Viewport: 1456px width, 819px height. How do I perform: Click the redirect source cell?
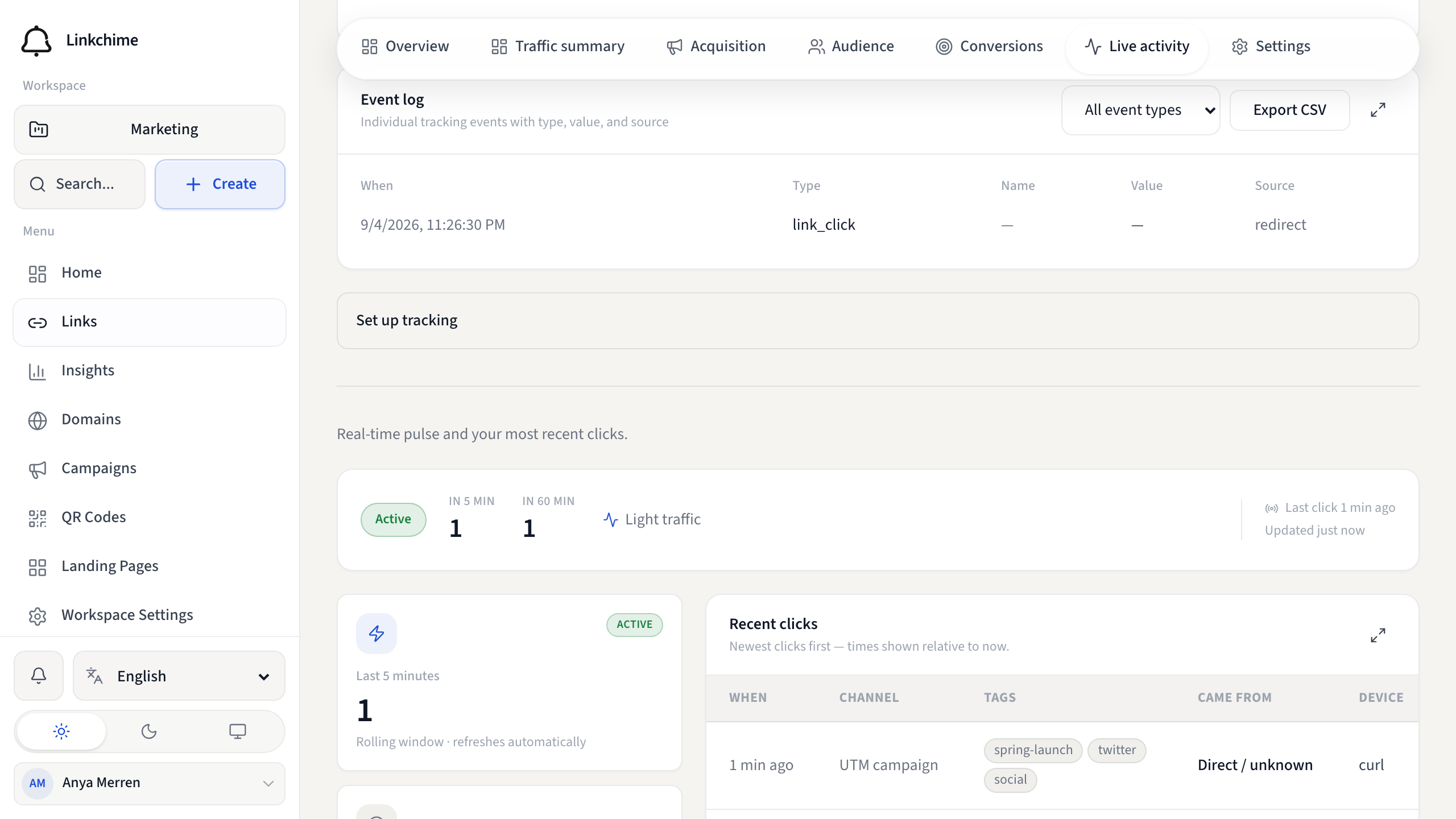[x=1280, y=225]
